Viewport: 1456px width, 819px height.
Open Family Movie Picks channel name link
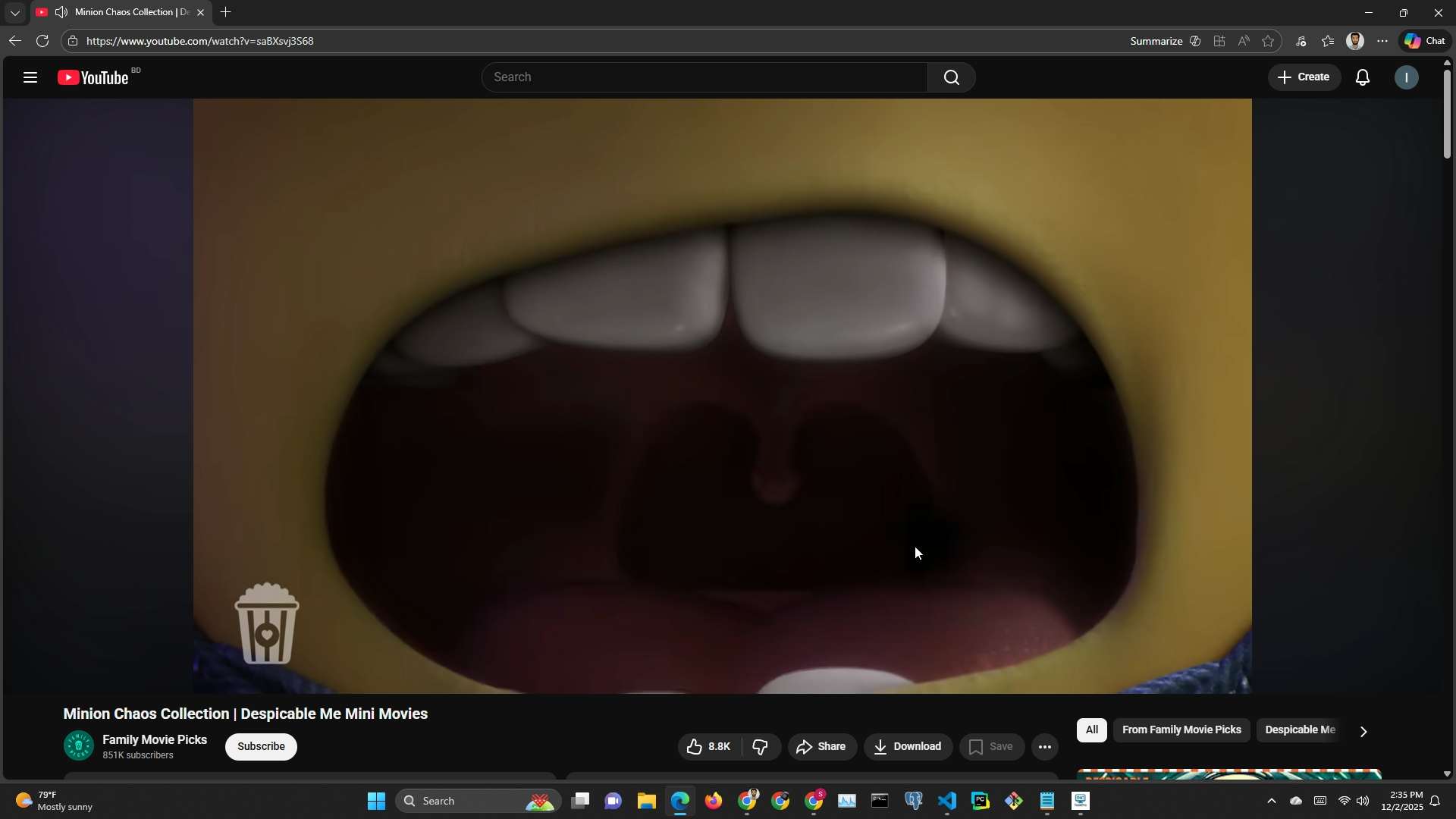coord(155,739)
